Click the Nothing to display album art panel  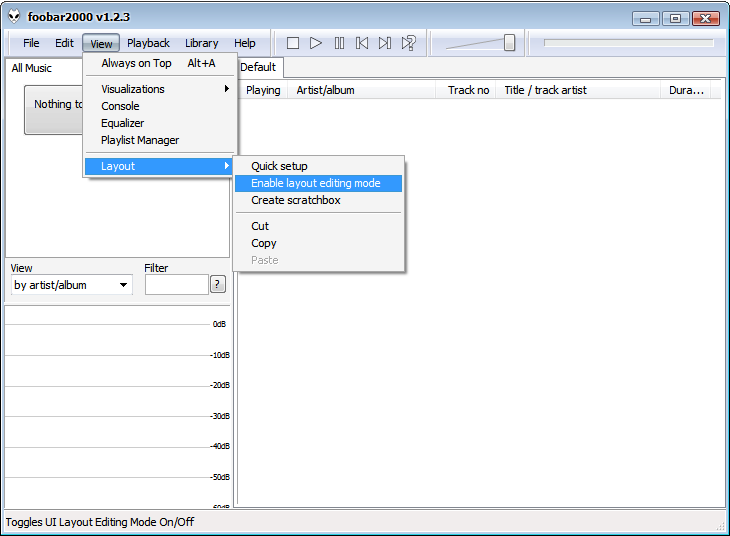(x=54, y=110)
